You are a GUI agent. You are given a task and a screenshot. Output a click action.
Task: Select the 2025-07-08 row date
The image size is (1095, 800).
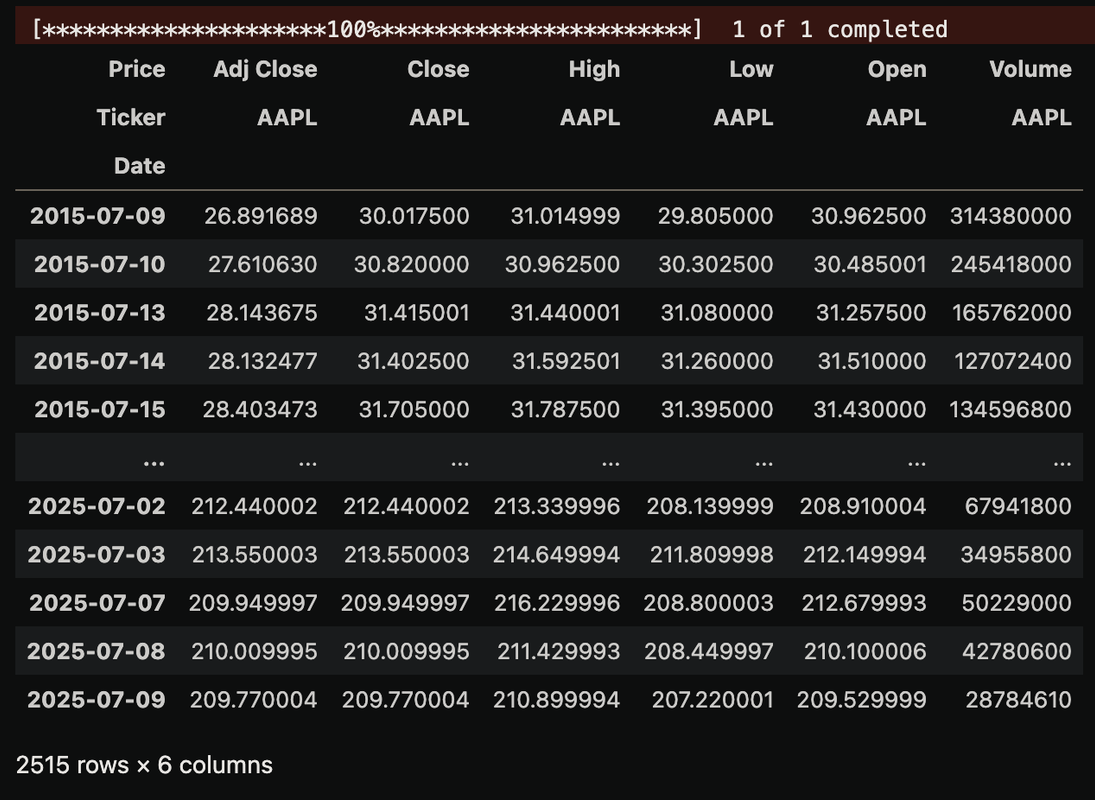tap(96, 651)
